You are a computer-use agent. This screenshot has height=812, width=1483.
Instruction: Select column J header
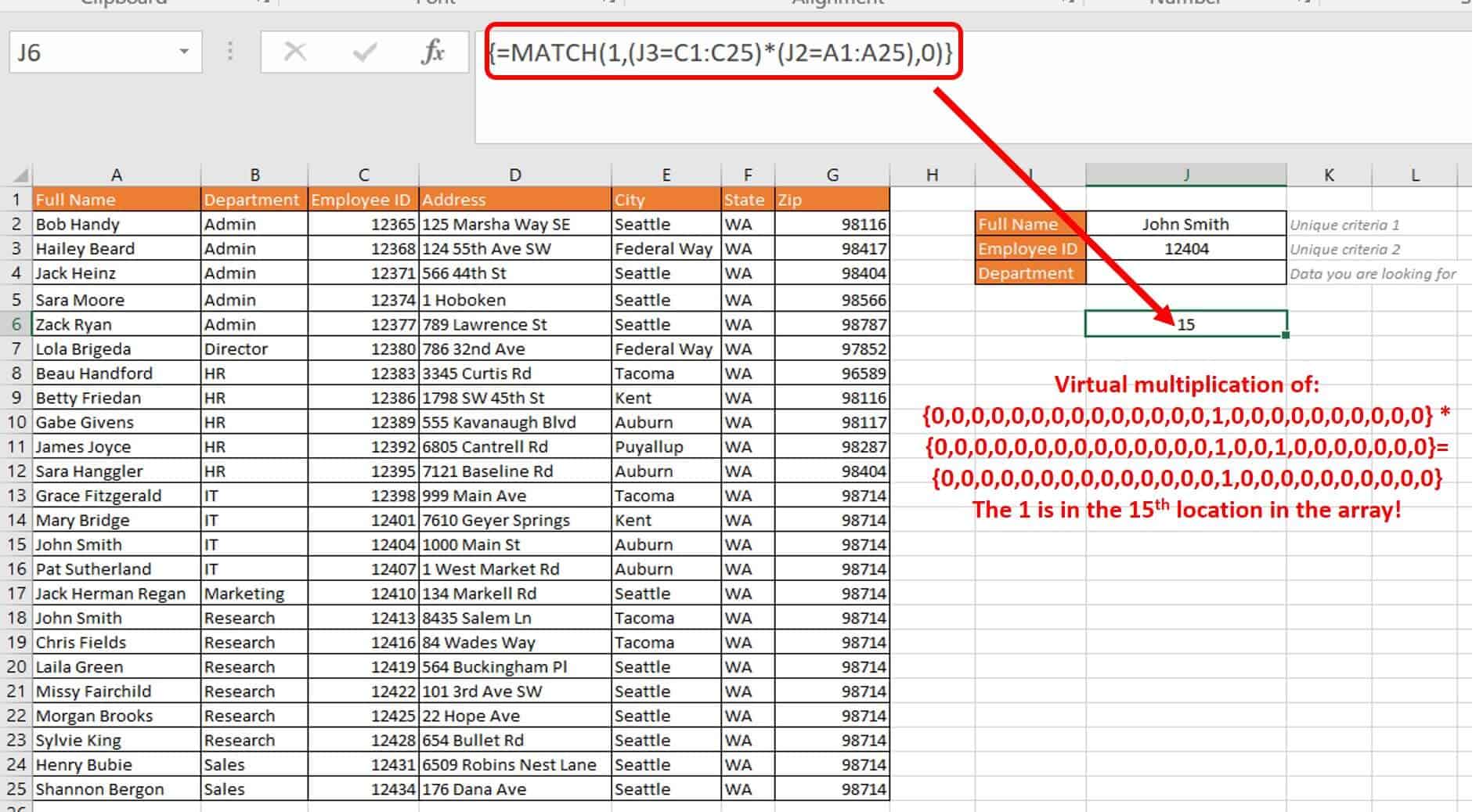[x=1185, y=175]
